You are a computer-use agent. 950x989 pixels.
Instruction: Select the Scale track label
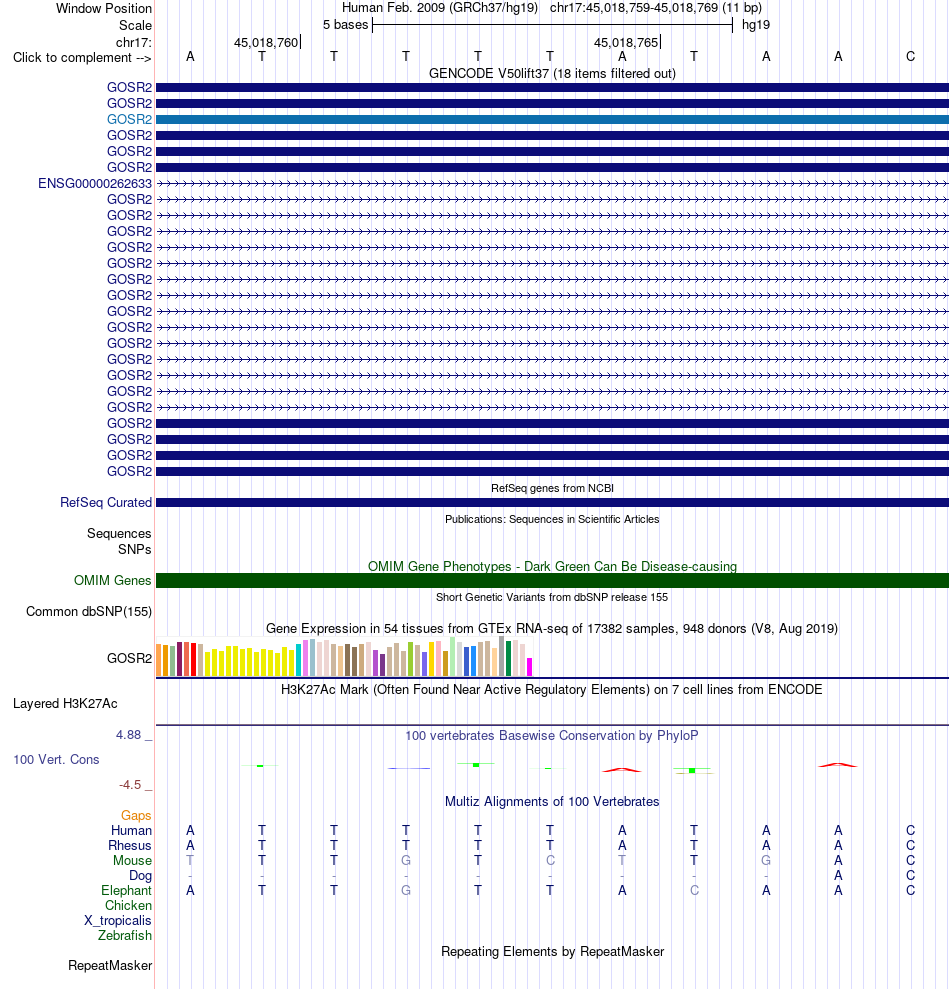[135, 25]
